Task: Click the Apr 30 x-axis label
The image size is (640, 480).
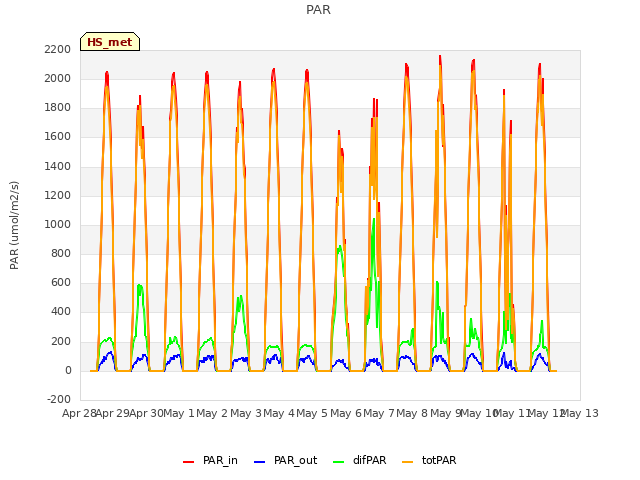Action: (x=146, y=413)
